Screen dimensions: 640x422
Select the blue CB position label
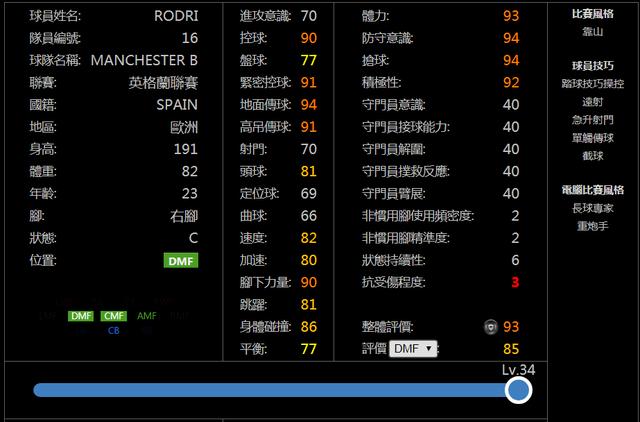coord(113,330)
